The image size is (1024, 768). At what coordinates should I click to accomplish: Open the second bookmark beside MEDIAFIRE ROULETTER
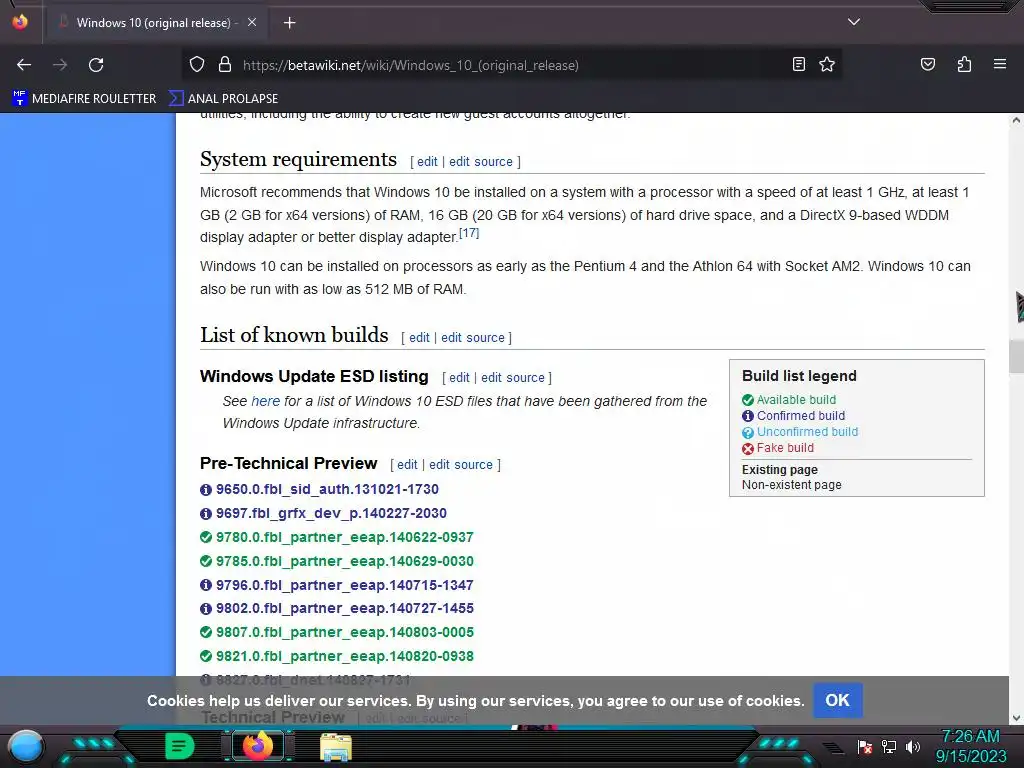[x=223, y=99]
